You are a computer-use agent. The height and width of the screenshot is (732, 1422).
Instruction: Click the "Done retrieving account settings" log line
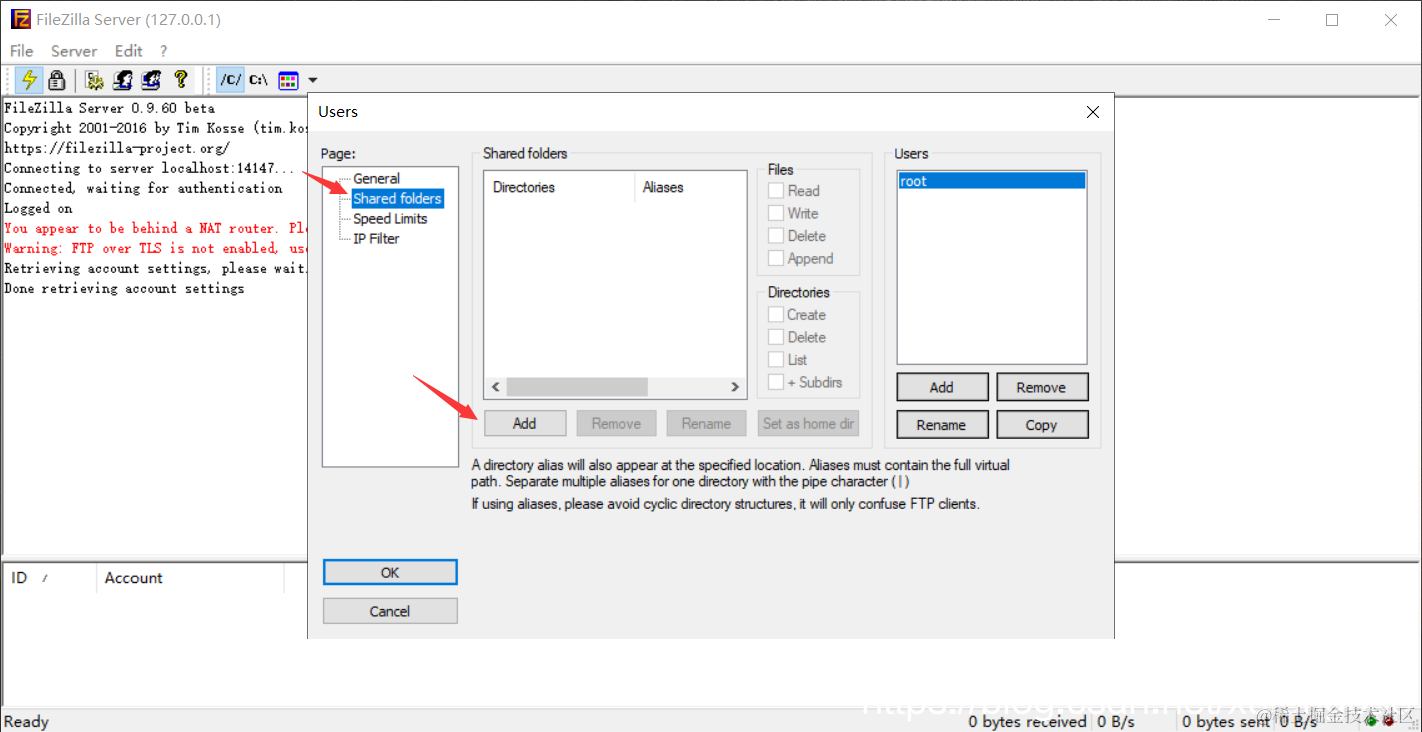pos(124,288)
